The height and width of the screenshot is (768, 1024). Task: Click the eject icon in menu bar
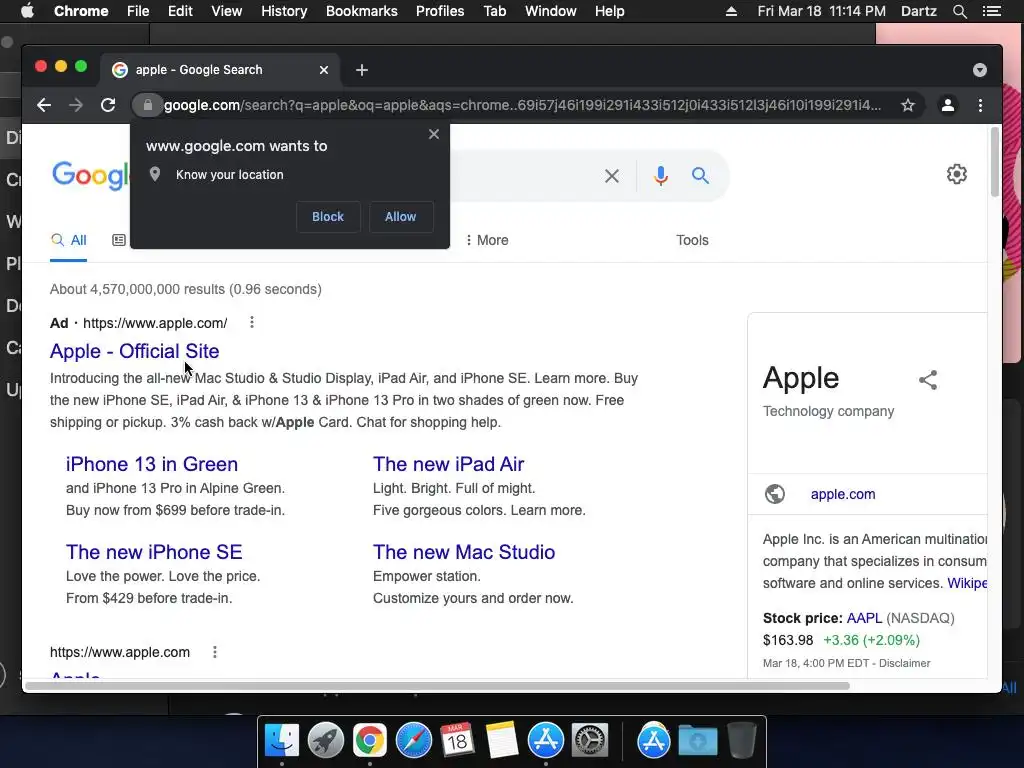731,11
